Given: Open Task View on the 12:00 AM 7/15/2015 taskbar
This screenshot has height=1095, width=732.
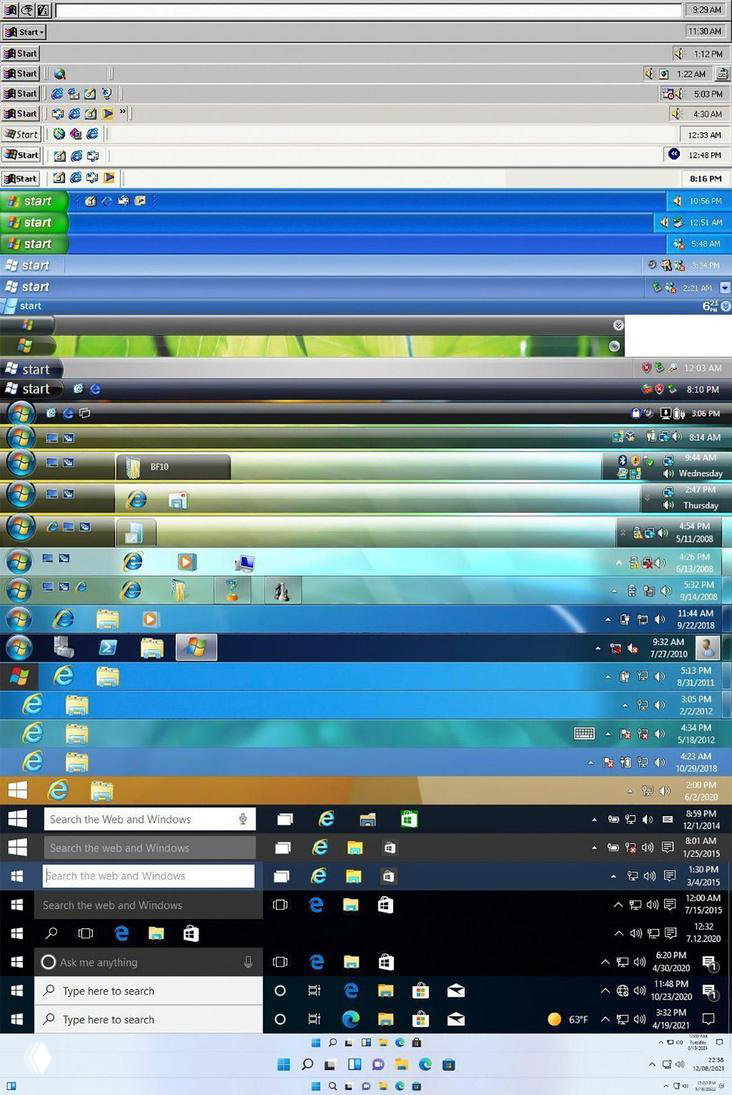Looking at the screenshot, I should [280, 905].
